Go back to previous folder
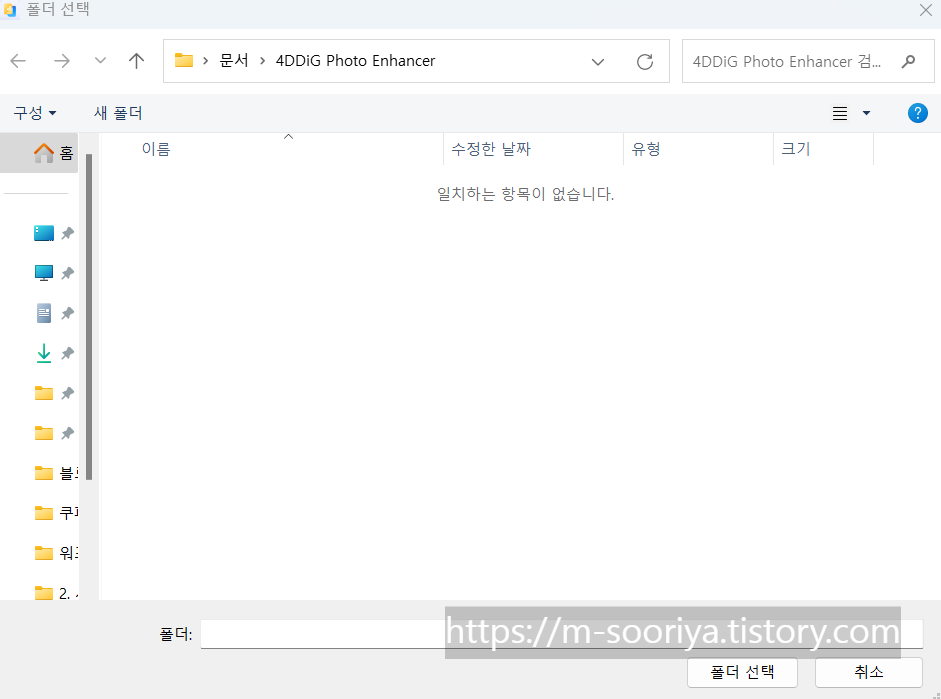941x699 pixels. (19, 61)
